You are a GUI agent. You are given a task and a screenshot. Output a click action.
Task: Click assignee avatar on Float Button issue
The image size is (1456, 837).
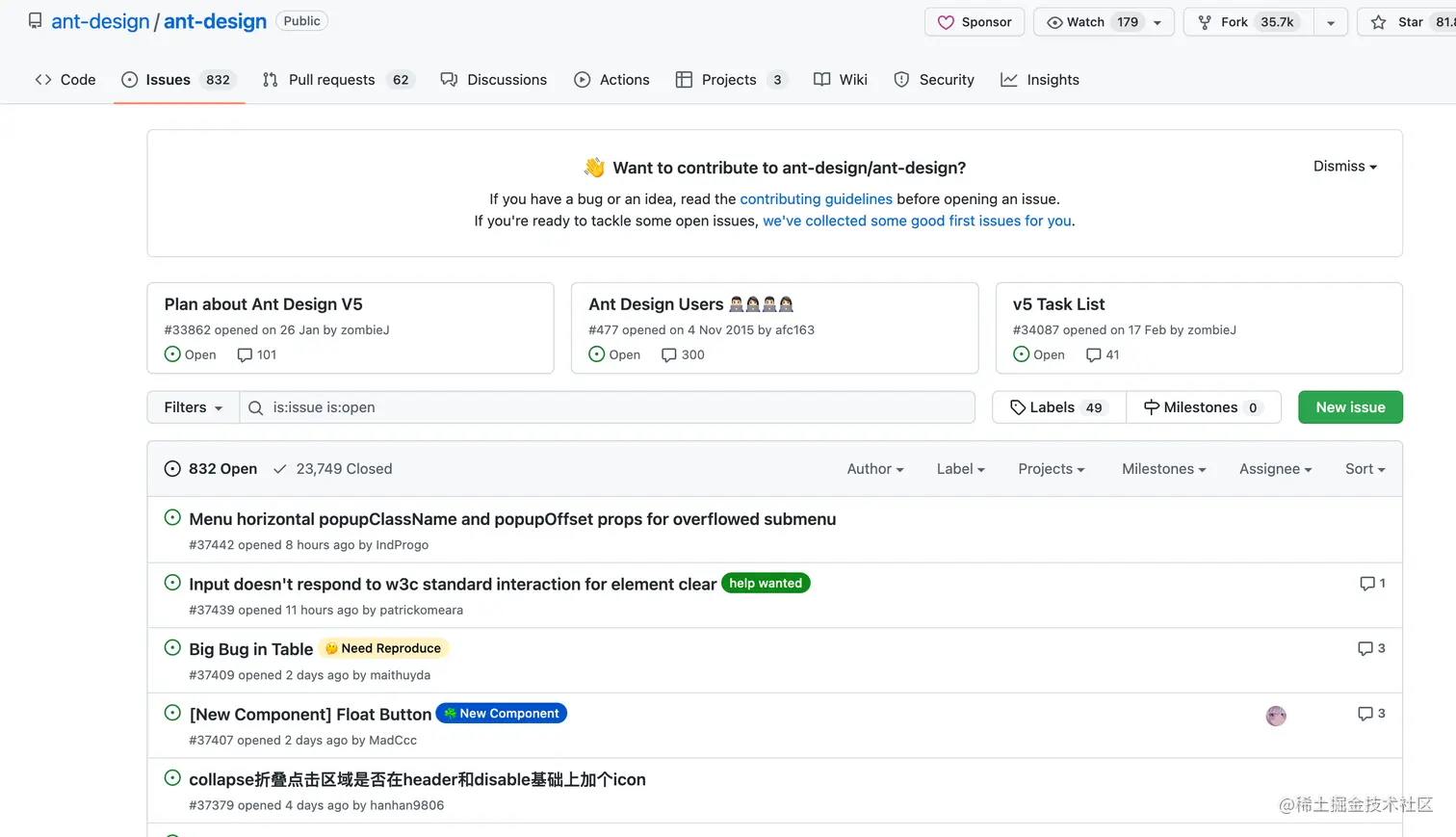(1276, 716)
